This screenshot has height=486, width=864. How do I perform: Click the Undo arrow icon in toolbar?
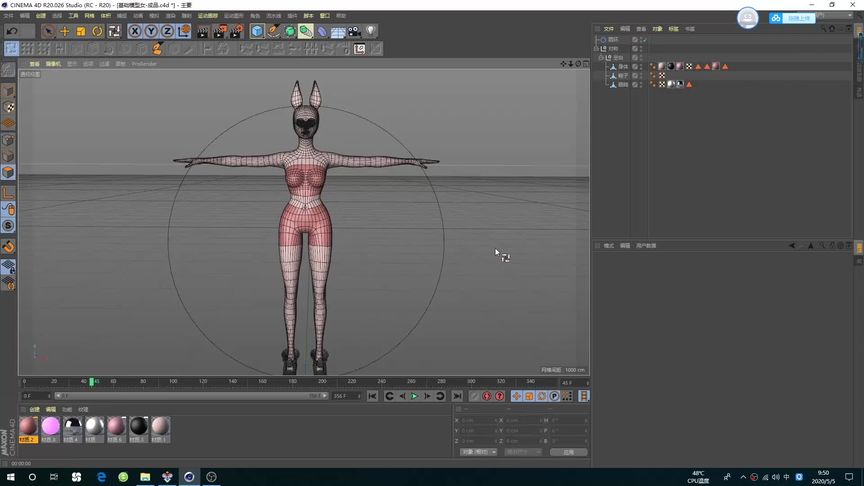[12, 31]
